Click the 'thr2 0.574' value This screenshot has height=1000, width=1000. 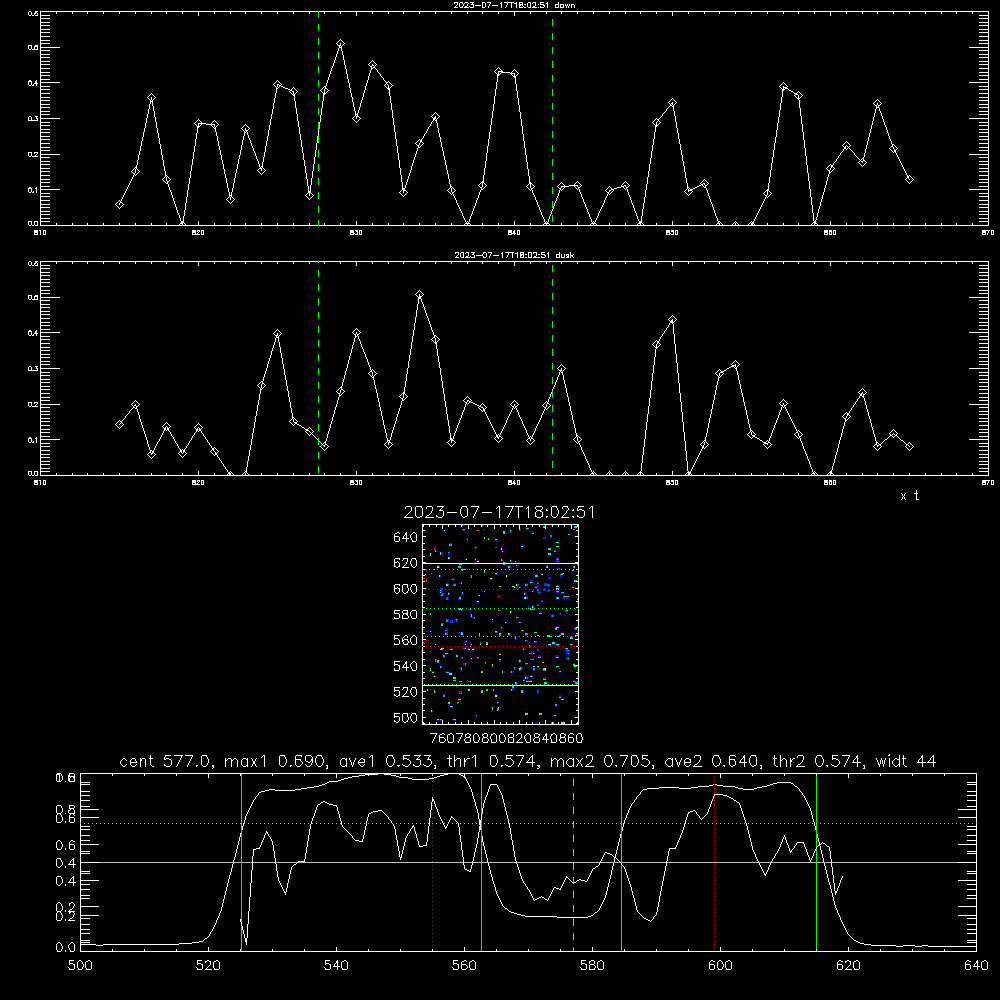click(818, 761)
